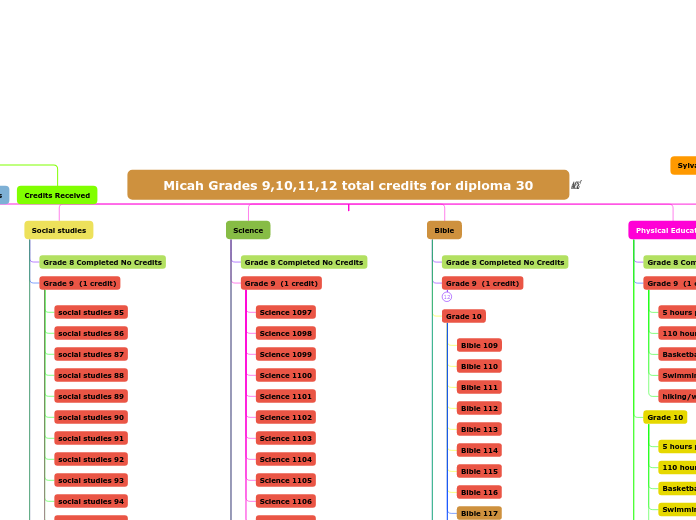Click the Science 1104 node
This screenshot has height=520, width=696.
[286, 459]
